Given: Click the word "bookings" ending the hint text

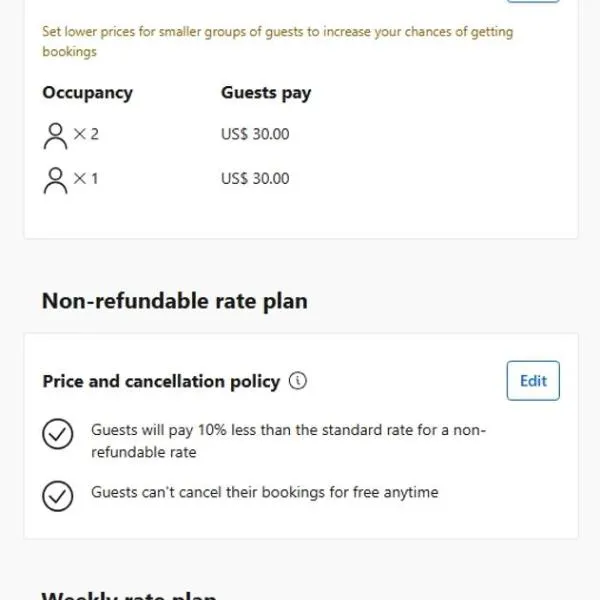Looking at the screenshot, I should tap(69, 52).
